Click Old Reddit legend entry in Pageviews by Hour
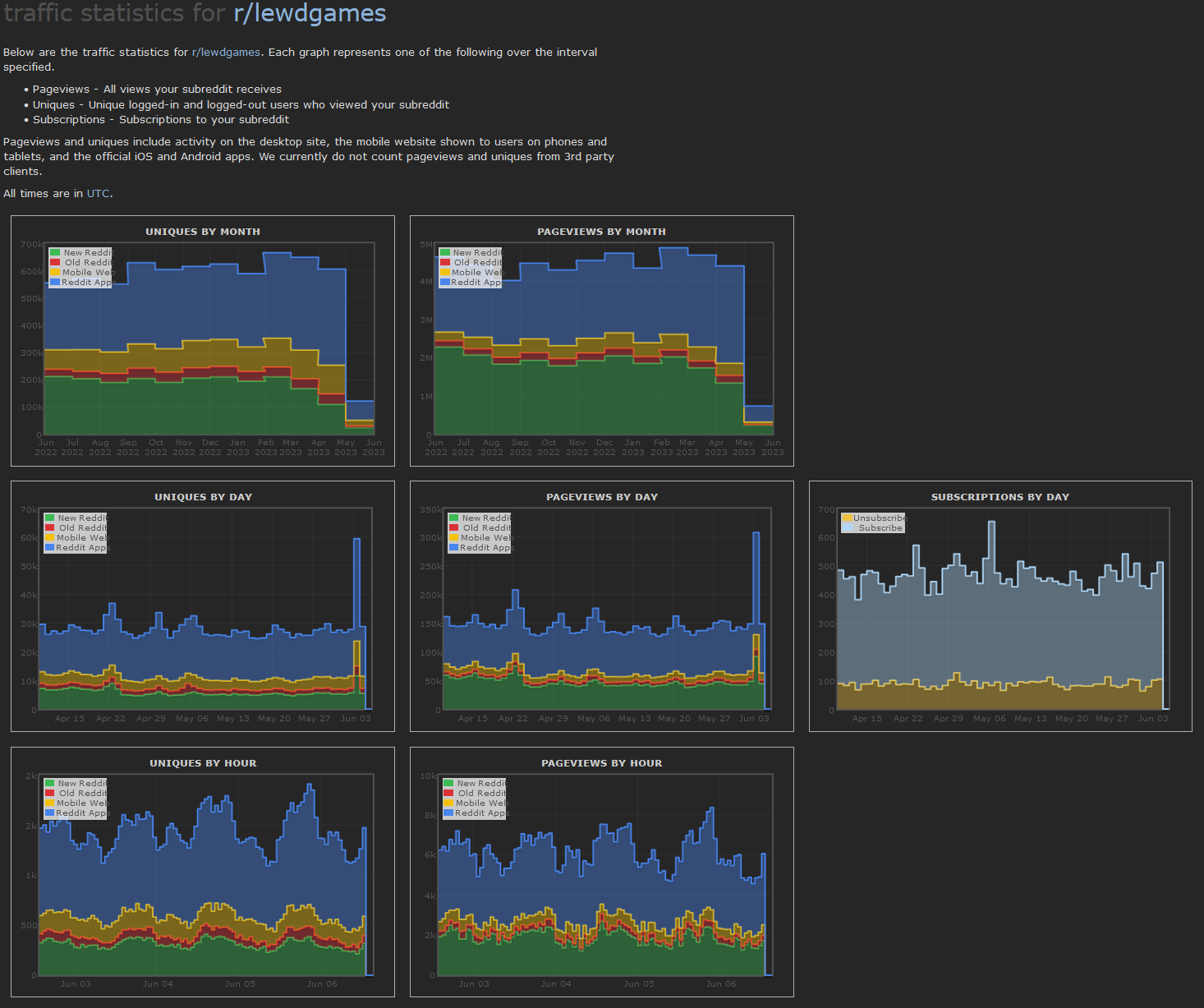Image resolution: width=1204 pixels, height=1008 pixels. [481, 794]
